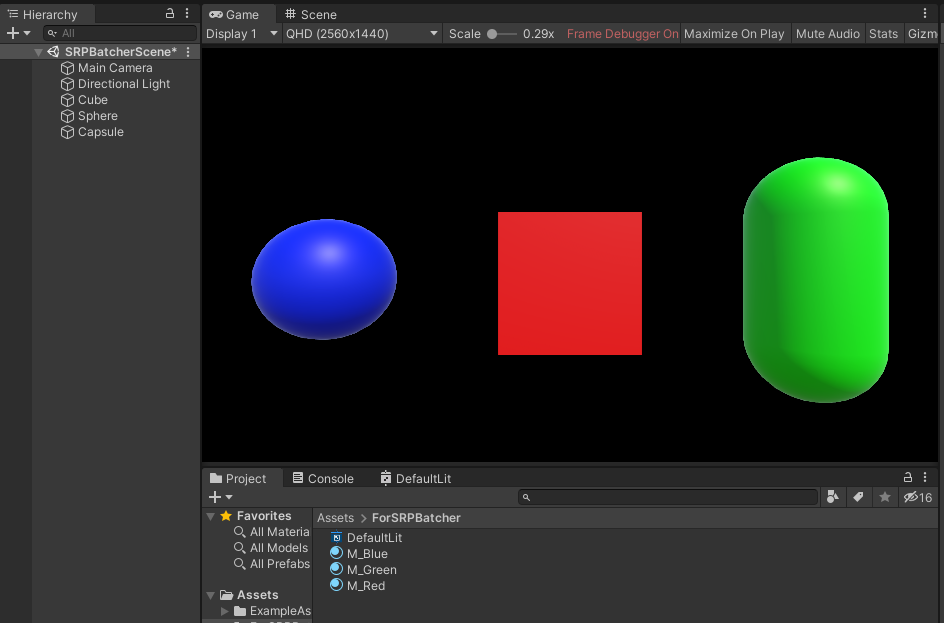Toggle the Gizmos button

(x=922, y=34)
